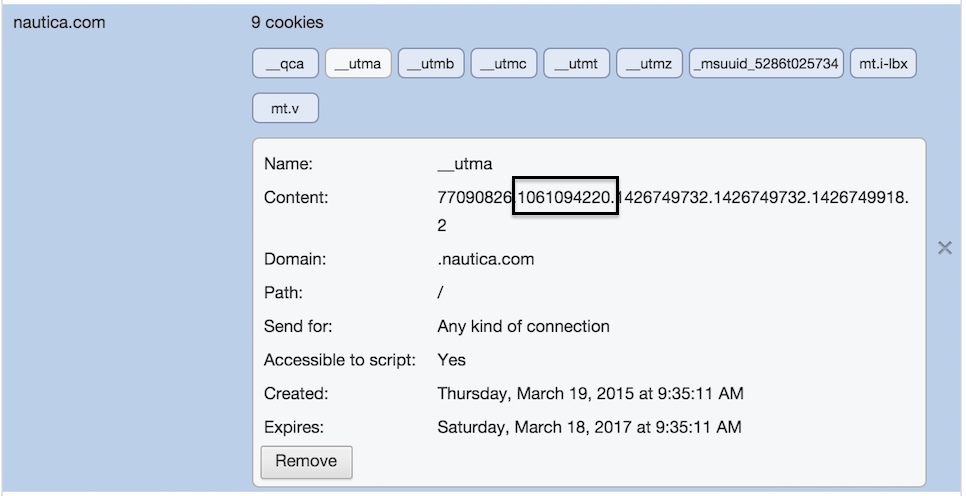Screen dimensions: 966x496
Task: Click the .nautica.com domain value
Action: pyautogui.click(x=485, y=259)
